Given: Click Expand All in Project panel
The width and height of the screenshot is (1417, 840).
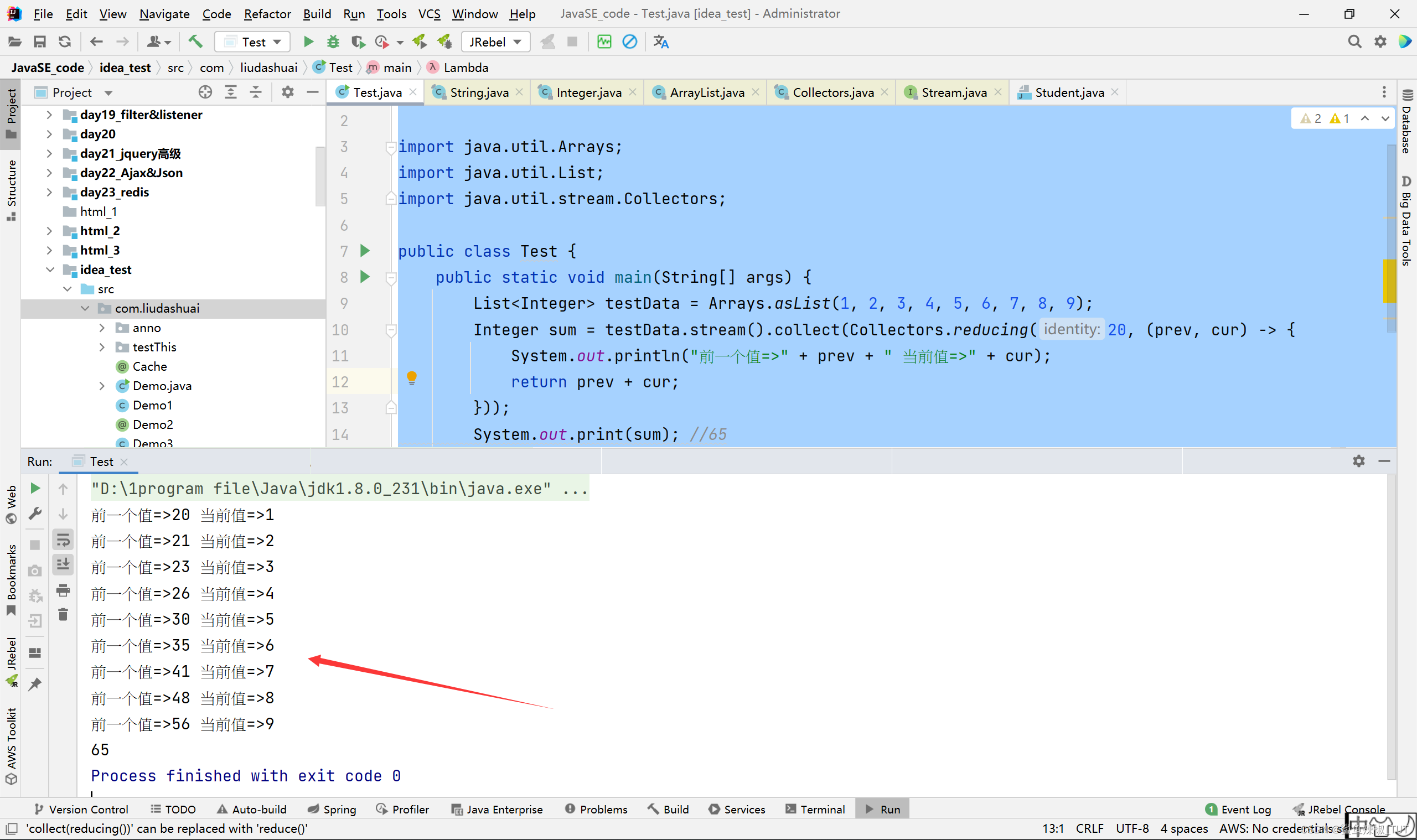Looking at the screenshot, I should (x=230, y=92).
